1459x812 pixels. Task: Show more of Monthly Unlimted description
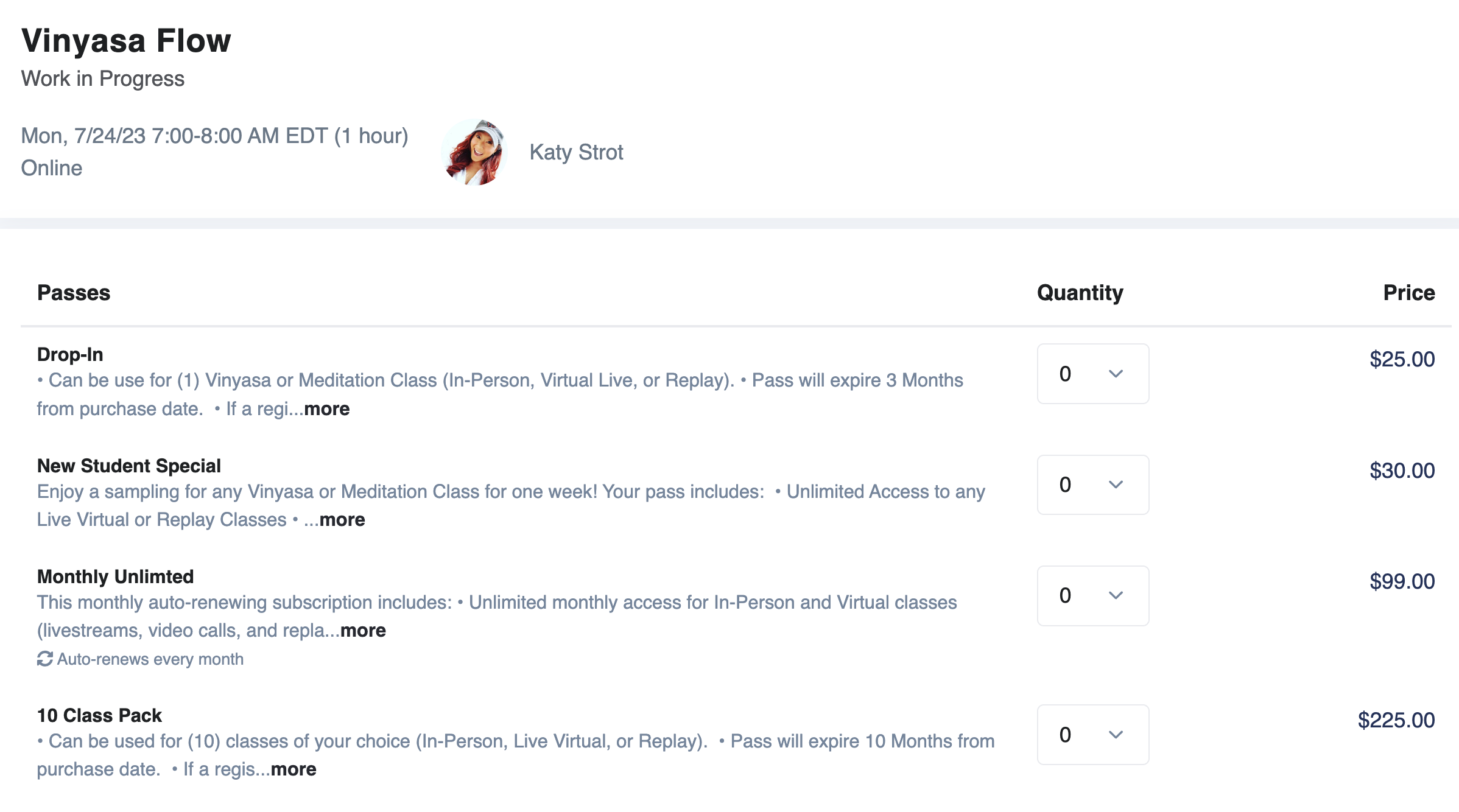(x=363, y=631)
